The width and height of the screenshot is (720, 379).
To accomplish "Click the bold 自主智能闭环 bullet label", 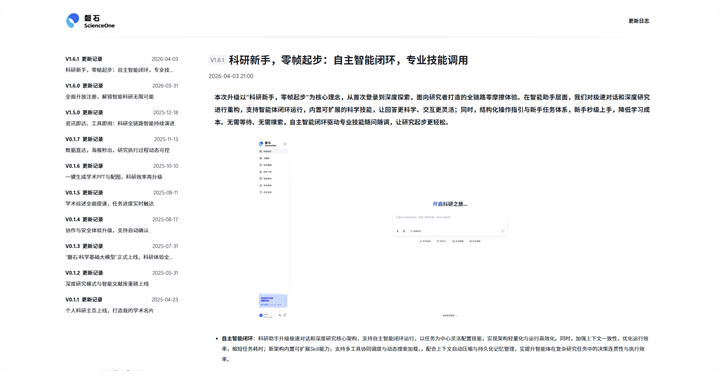I will (237, 339).
